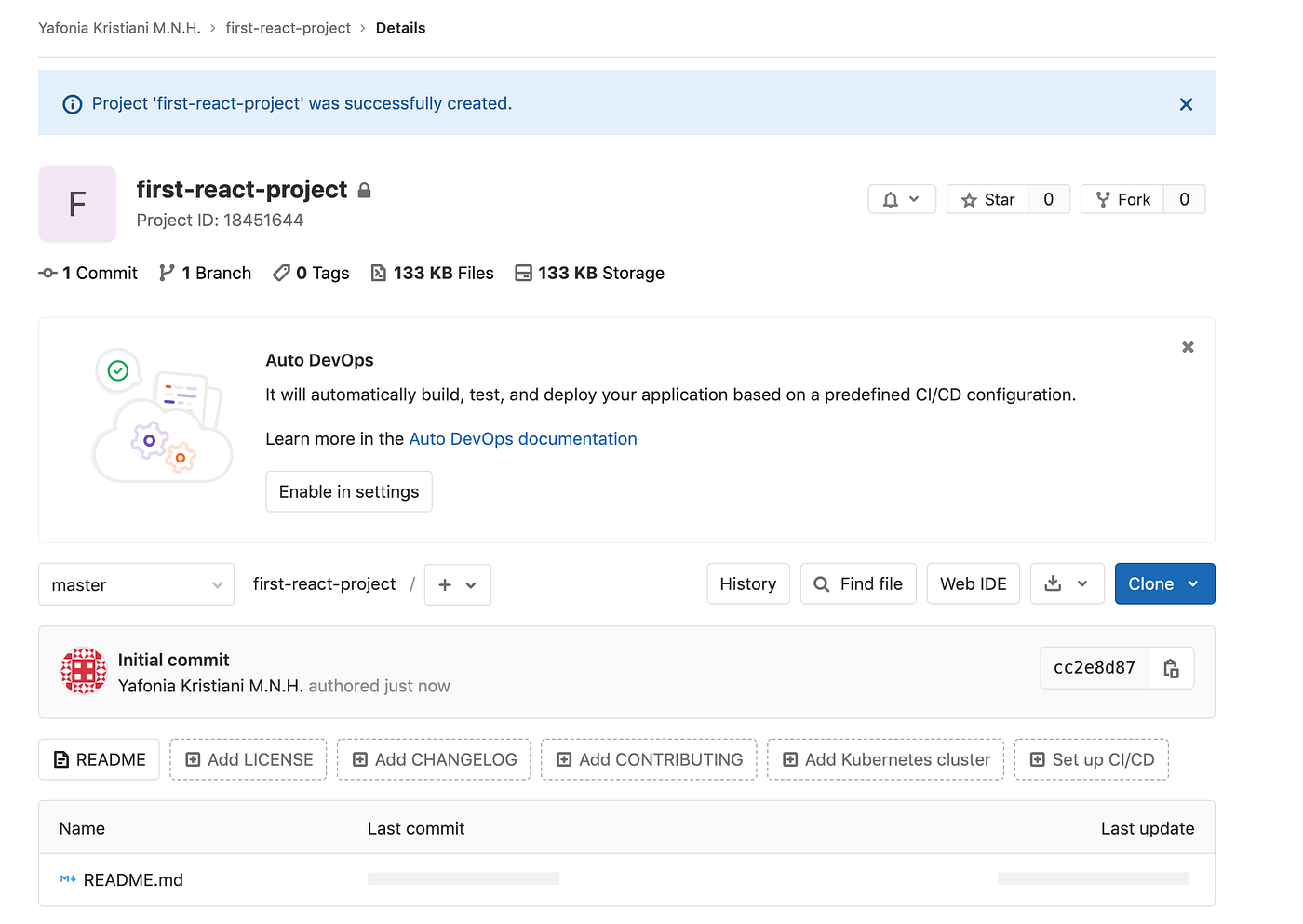This screenshot has height=924, width=1303.
Task: Open the 1 Commit link
Action: point(88,273)
